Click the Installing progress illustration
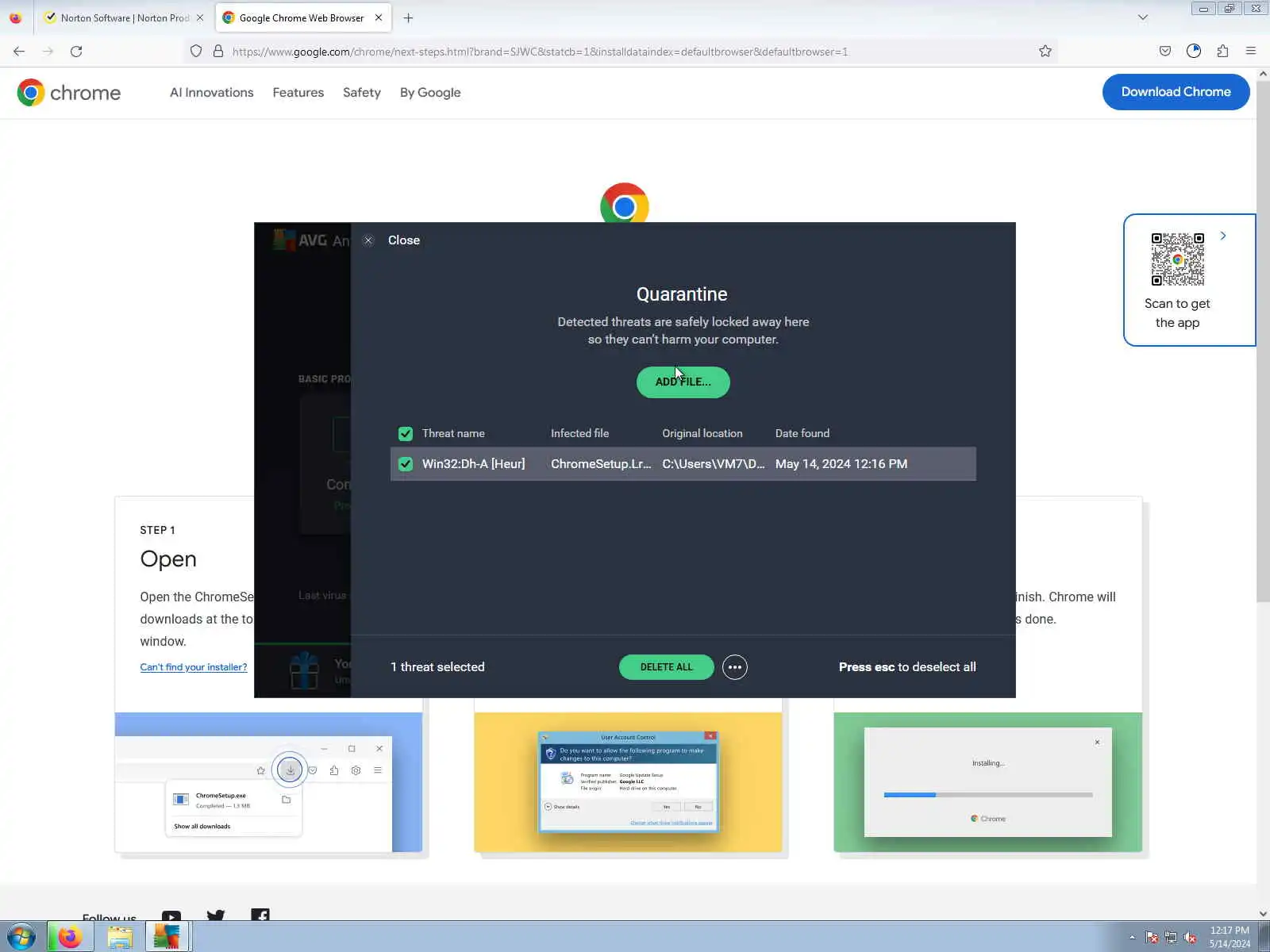The image size is (1270, 952). point(987,782)
